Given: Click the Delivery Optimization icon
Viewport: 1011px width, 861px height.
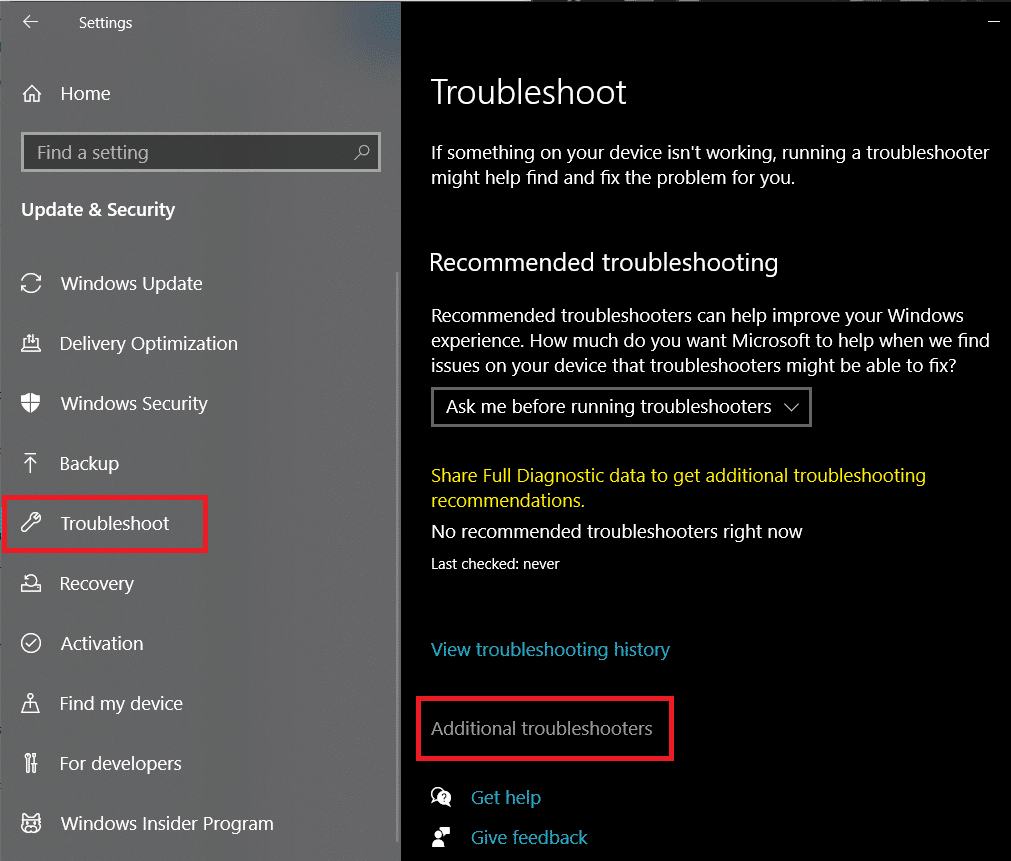Looking at the screenshot, I should tap(31, 343).
